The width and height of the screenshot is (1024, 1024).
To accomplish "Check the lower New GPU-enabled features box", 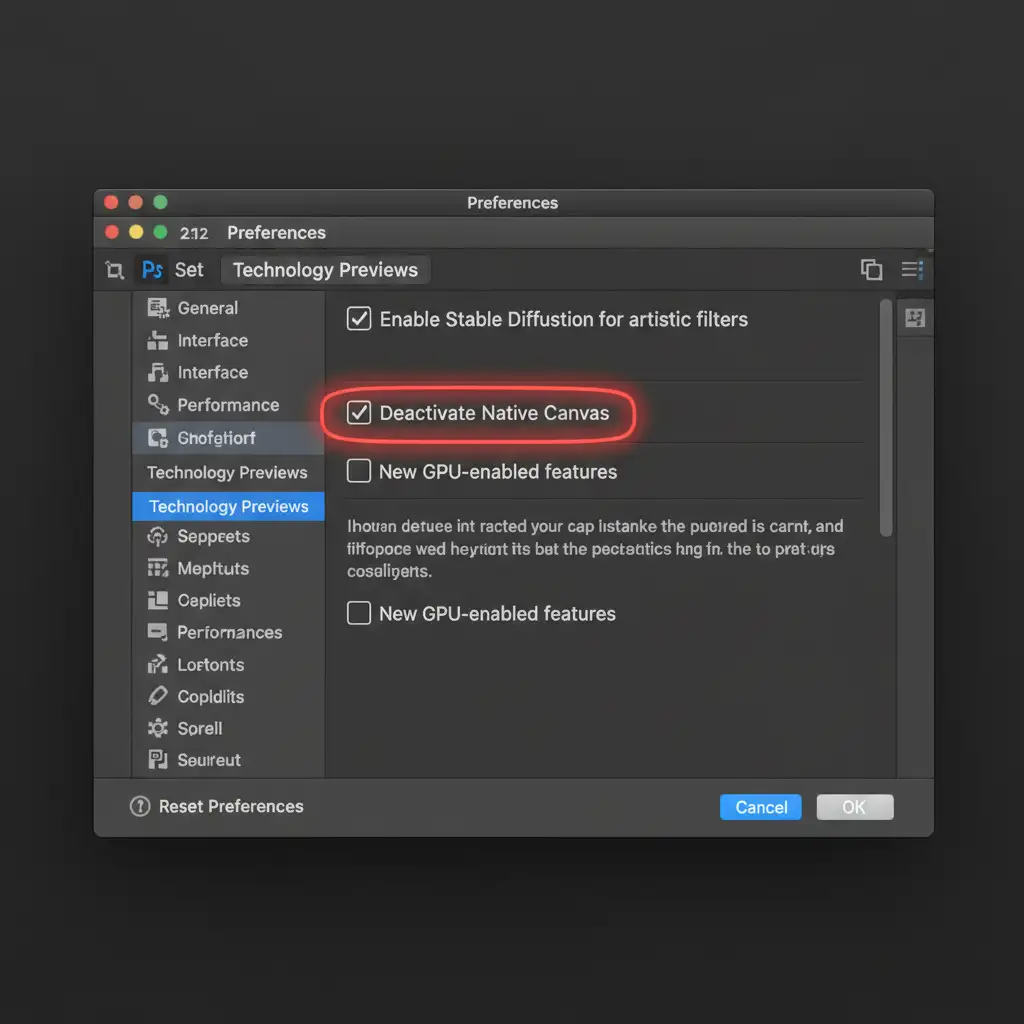I will click(x=358, y=613).
